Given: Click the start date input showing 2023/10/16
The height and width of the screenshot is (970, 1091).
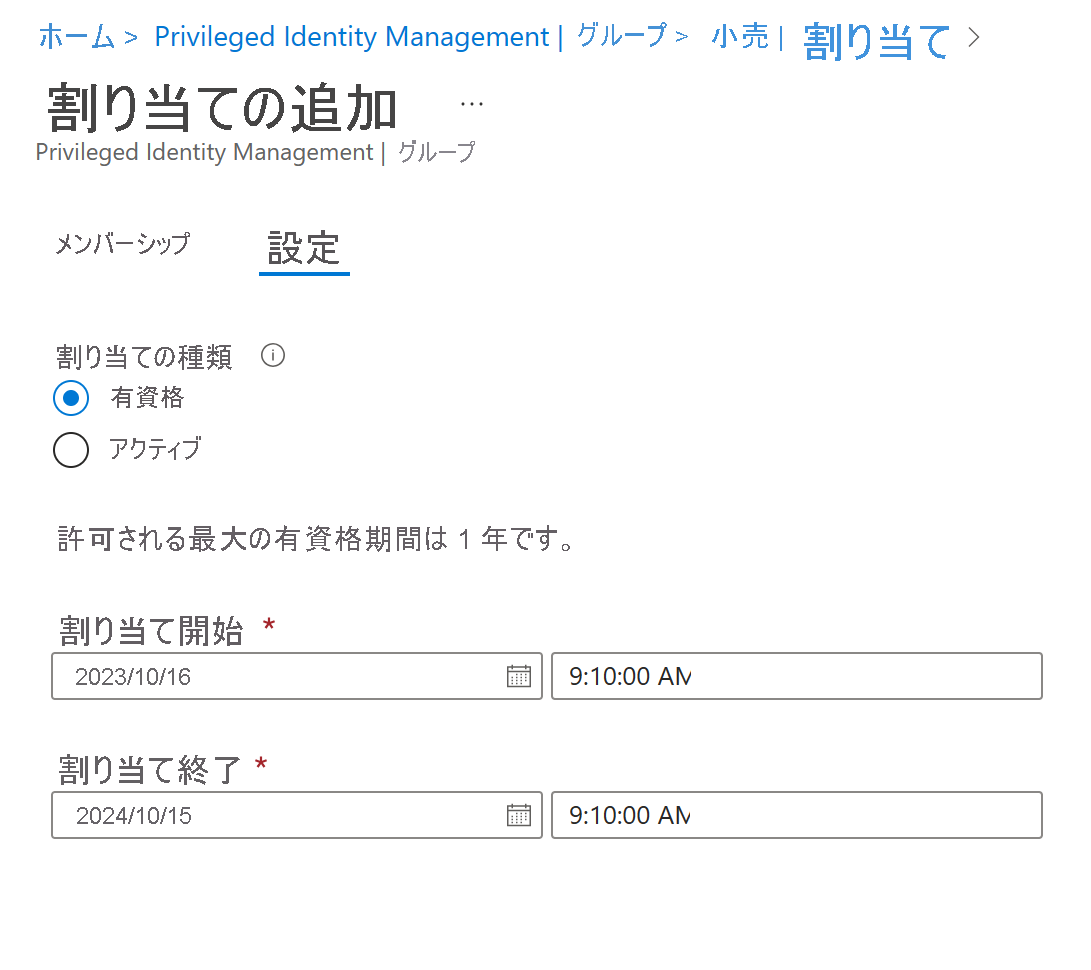Looking at the screenshot, I should click(x=280, y=676).
